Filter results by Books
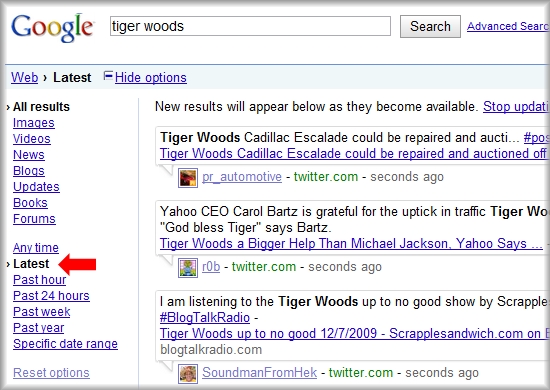The height and width of the screenshot is (390, 550). [x=30, y=203]
